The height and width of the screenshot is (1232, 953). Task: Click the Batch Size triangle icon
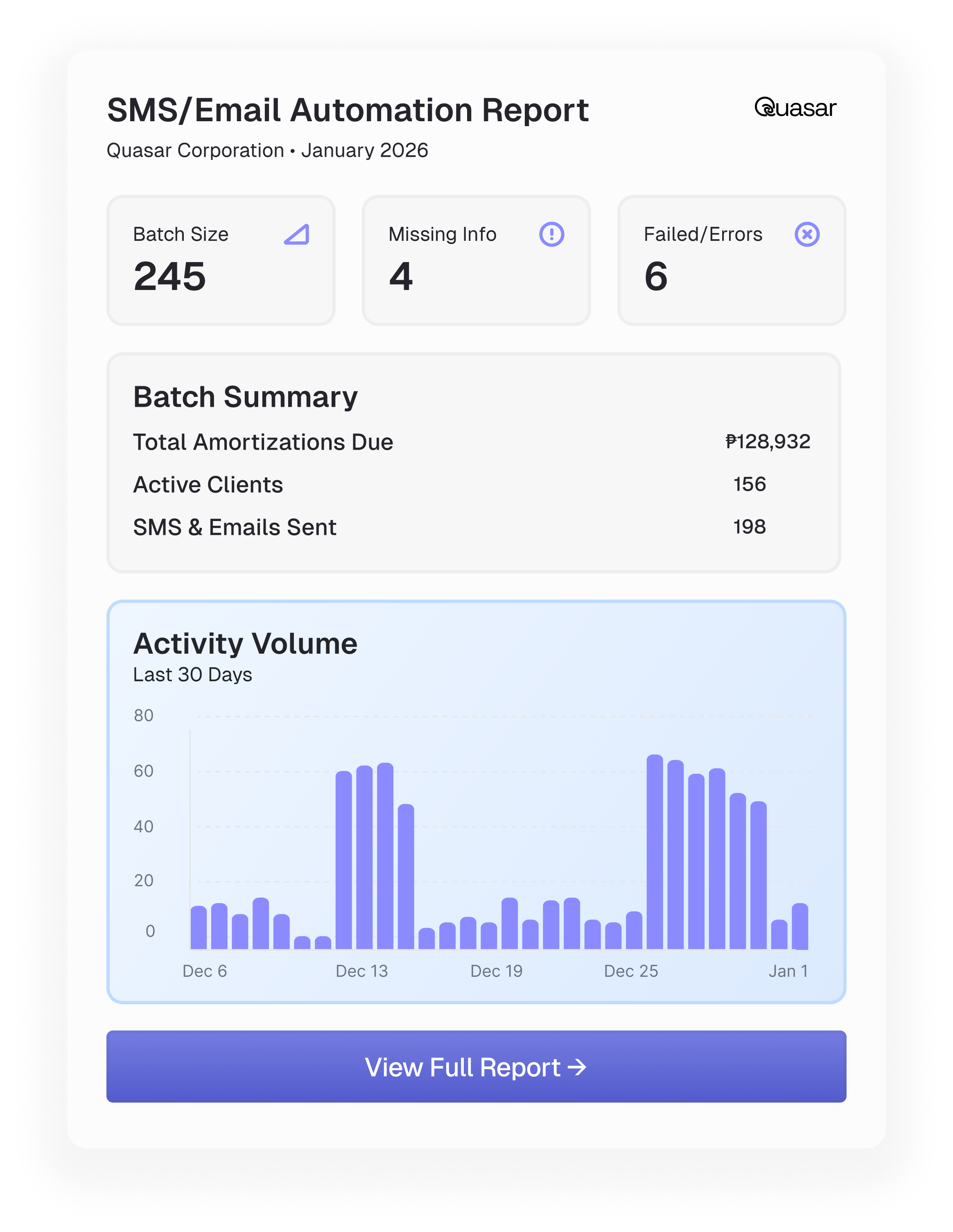pos(297,234)
